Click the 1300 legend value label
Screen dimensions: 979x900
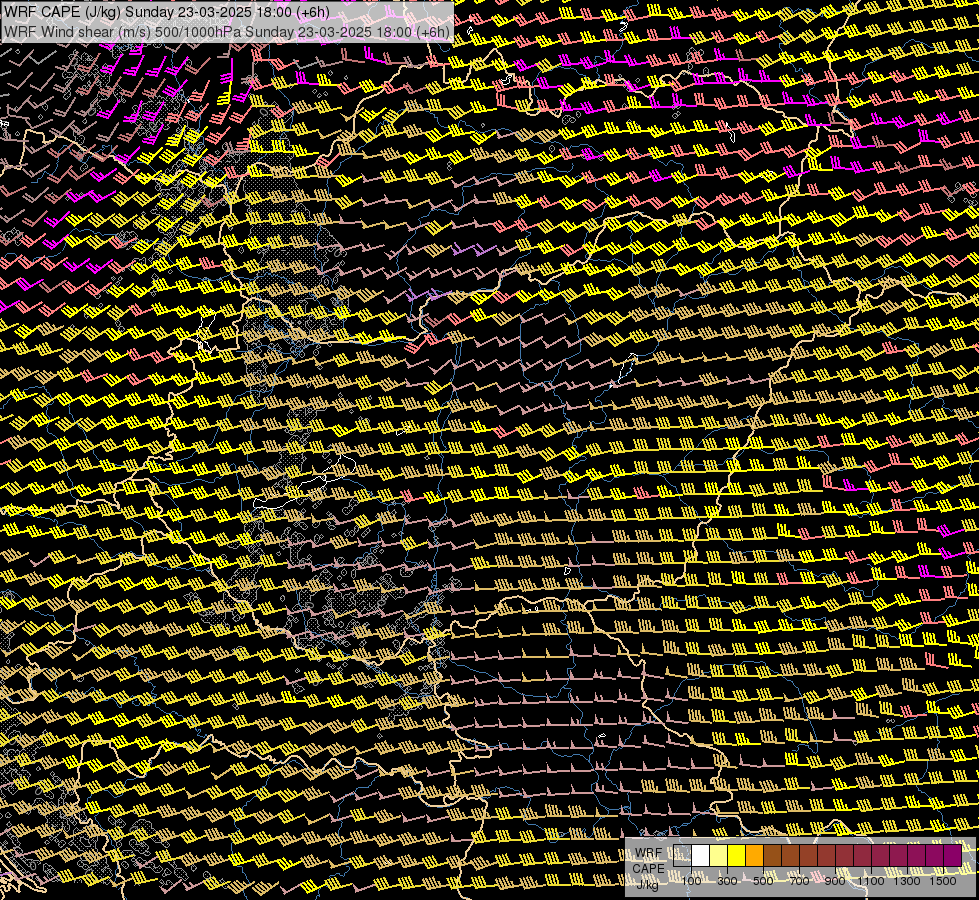pos(907,881)
